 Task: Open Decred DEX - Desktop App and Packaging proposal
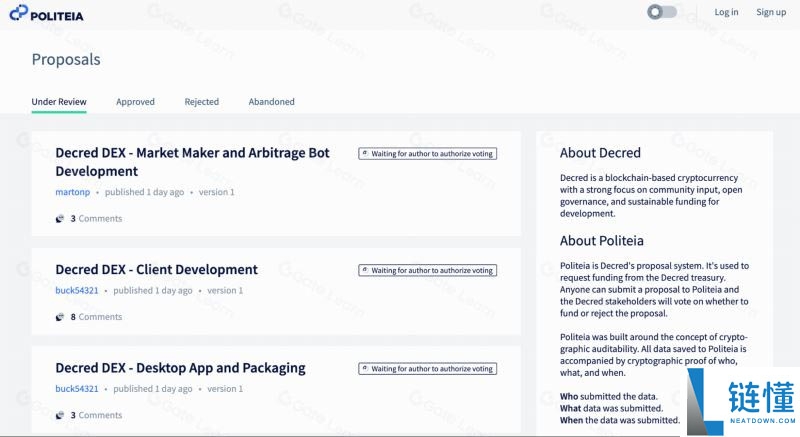pos(180,368)
